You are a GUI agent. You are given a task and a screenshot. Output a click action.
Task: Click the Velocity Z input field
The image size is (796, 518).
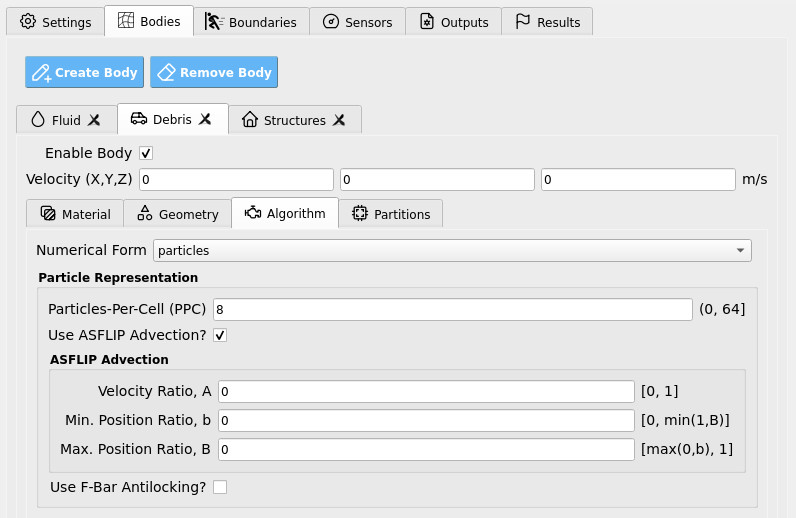pyautogui.click(x=638, y=179)
